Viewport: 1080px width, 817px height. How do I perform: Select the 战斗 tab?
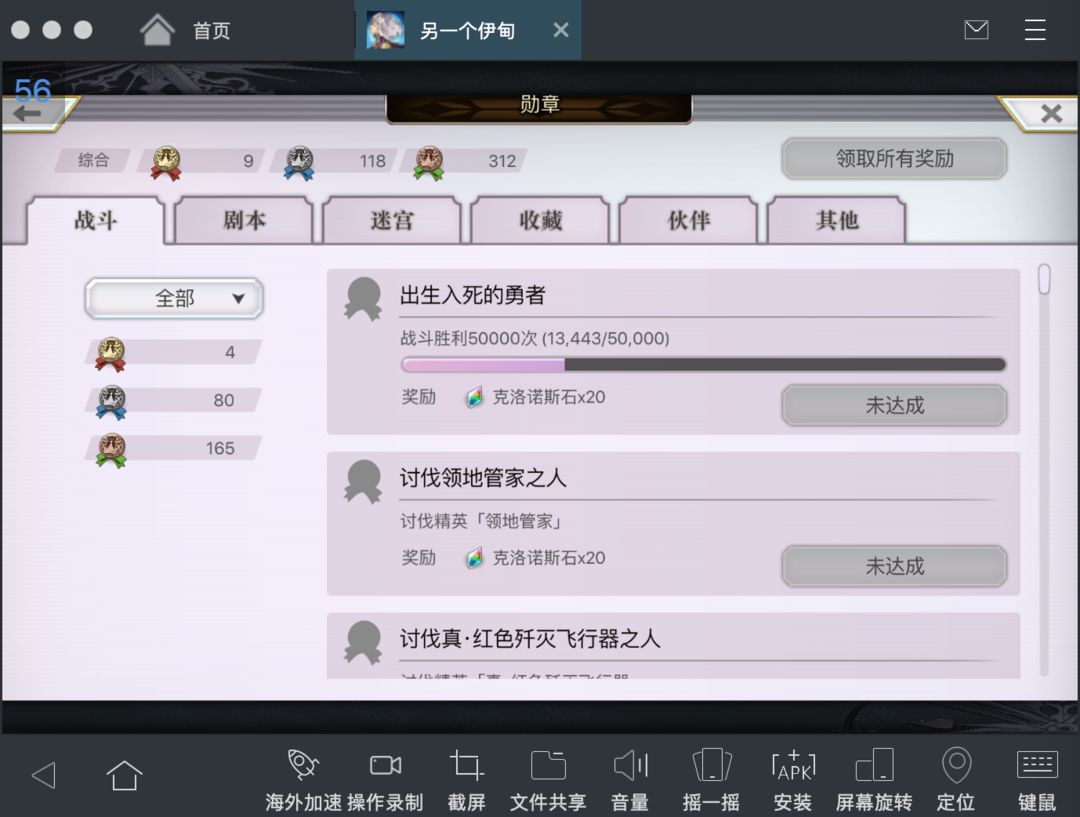click(96, 220)
